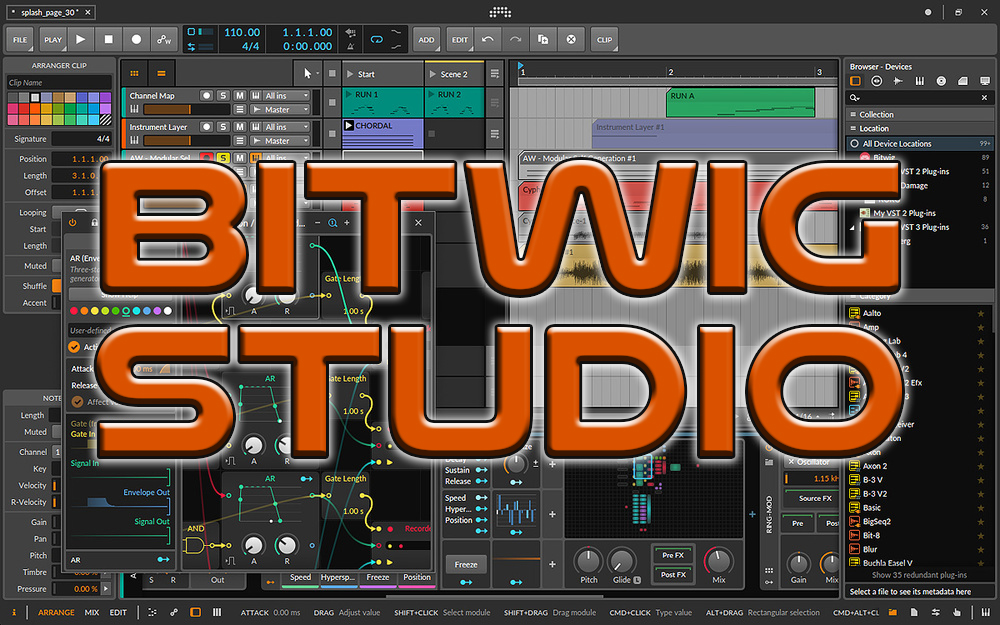Select the Multisamples browser keys icon
The width and height of the screenshot is (1000, 625).
point(920,81)
